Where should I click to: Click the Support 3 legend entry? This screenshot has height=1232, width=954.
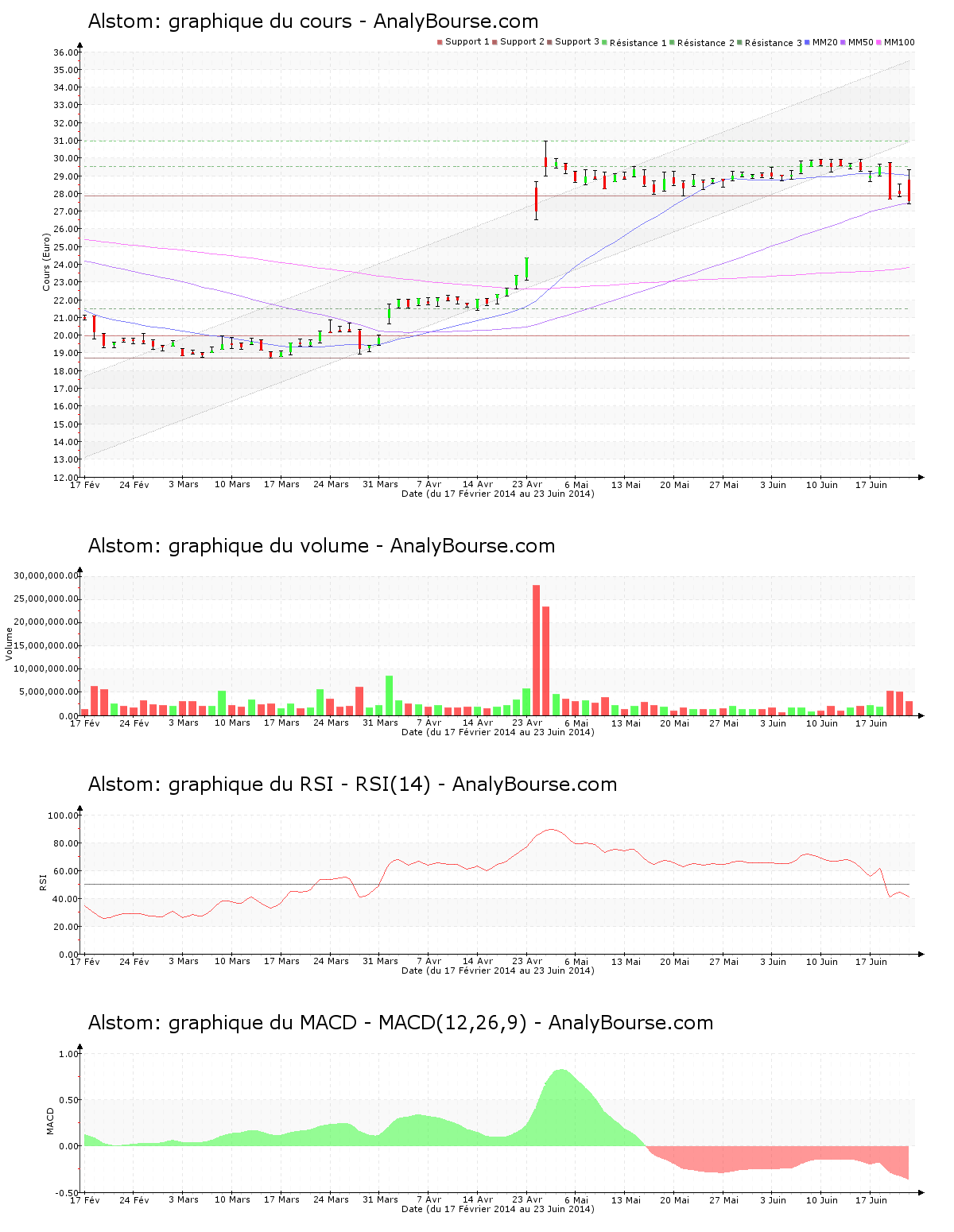point(573,42)
